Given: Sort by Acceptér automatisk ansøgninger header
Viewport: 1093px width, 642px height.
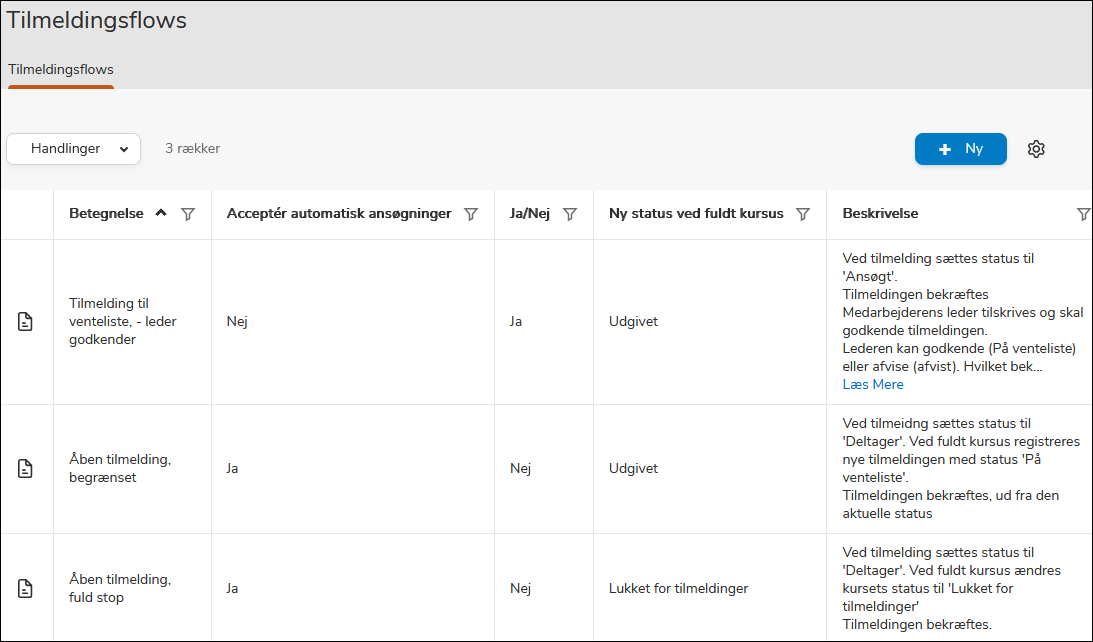Looking at the screenshot, I should (x=338, y=214).
